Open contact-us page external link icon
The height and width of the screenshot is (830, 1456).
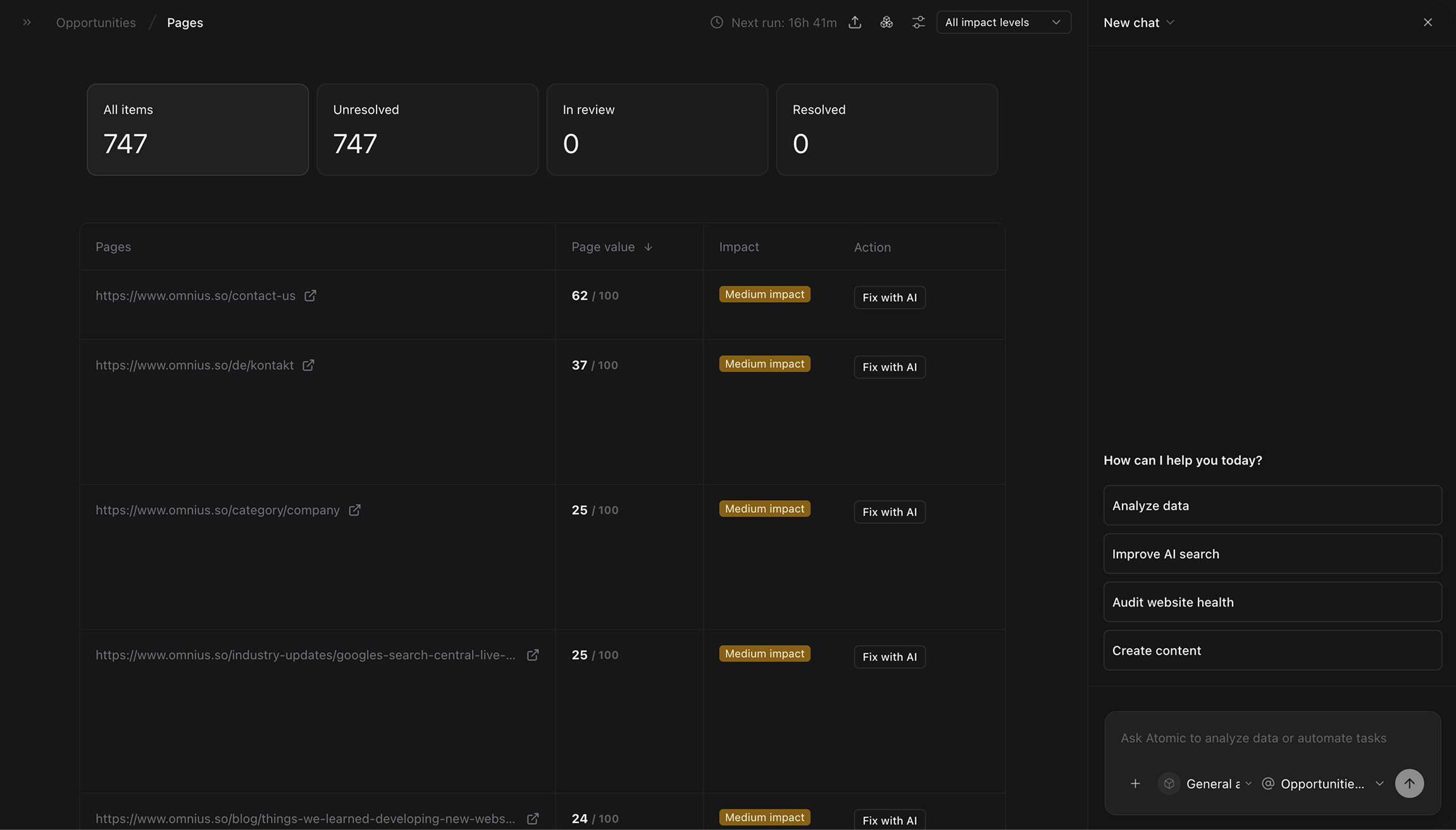310,296
